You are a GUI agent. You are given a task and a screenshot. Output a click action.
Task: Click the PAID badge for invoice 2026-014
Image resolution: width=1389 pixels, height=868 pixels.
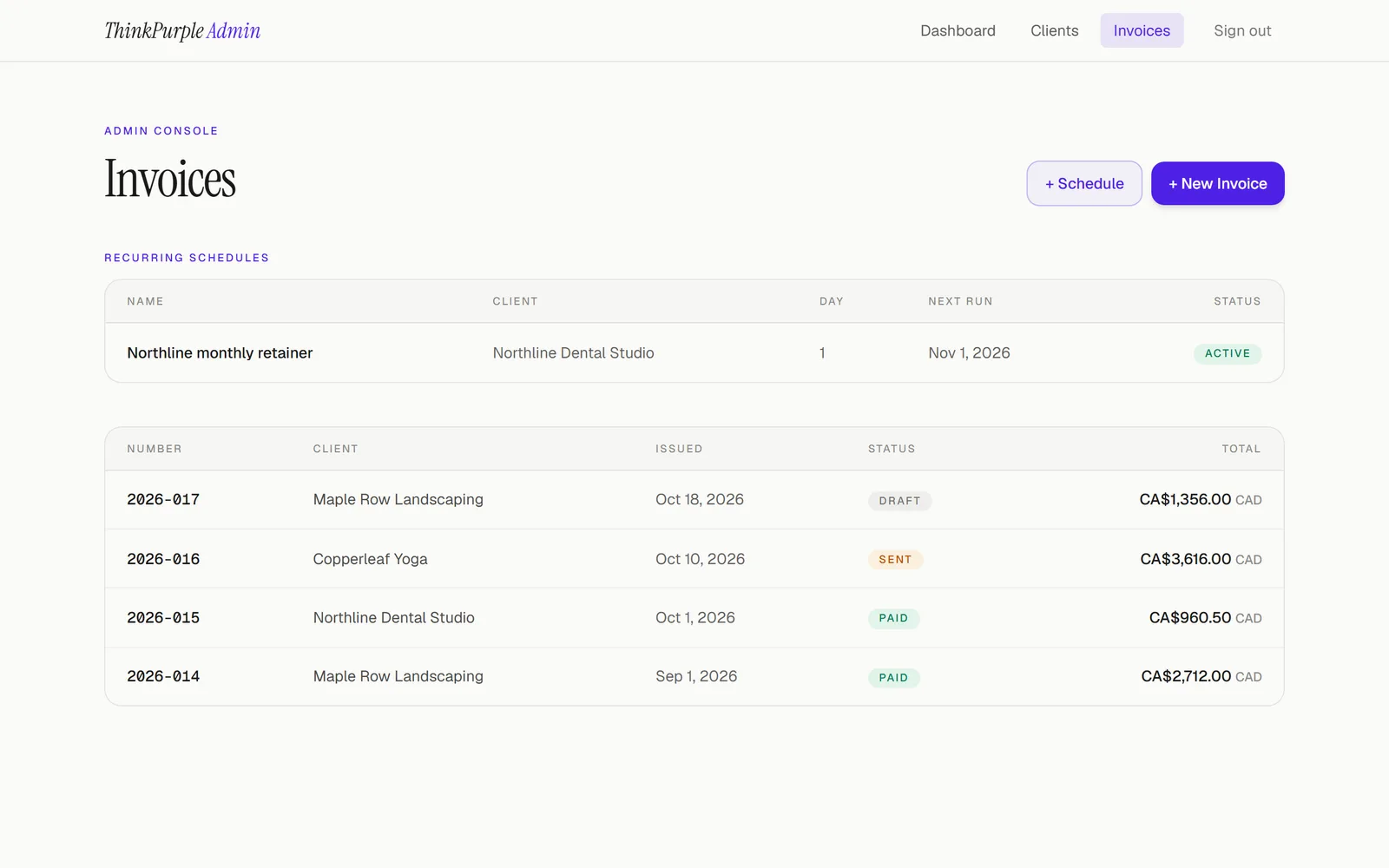(x=893, y=678)
